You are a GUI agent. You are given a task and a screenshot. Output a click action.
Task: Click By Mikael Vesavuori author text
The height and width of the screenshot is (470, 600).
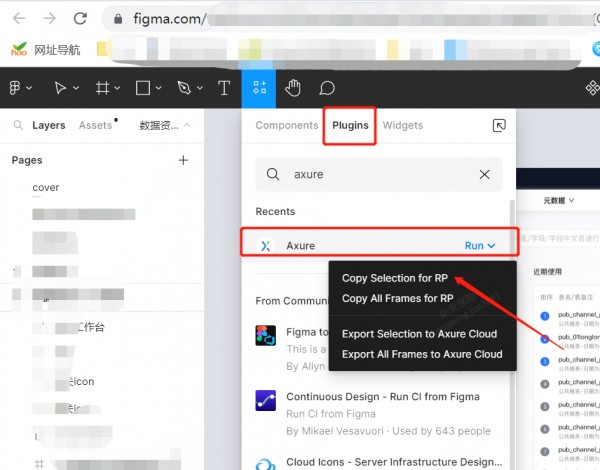pos(335,431)
